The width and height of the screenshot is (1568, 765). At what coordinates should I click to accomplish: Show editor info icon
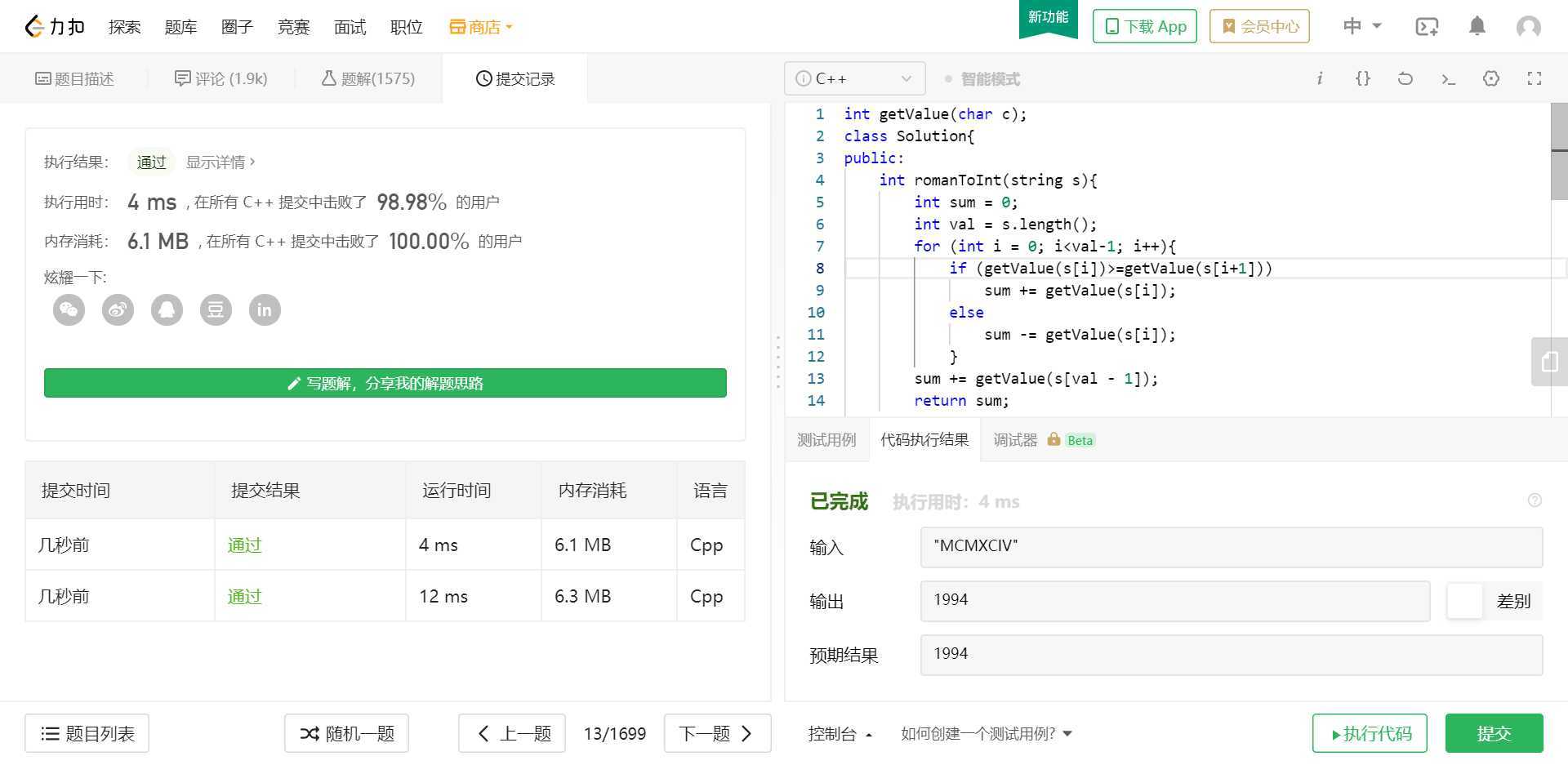point(1319,78)
